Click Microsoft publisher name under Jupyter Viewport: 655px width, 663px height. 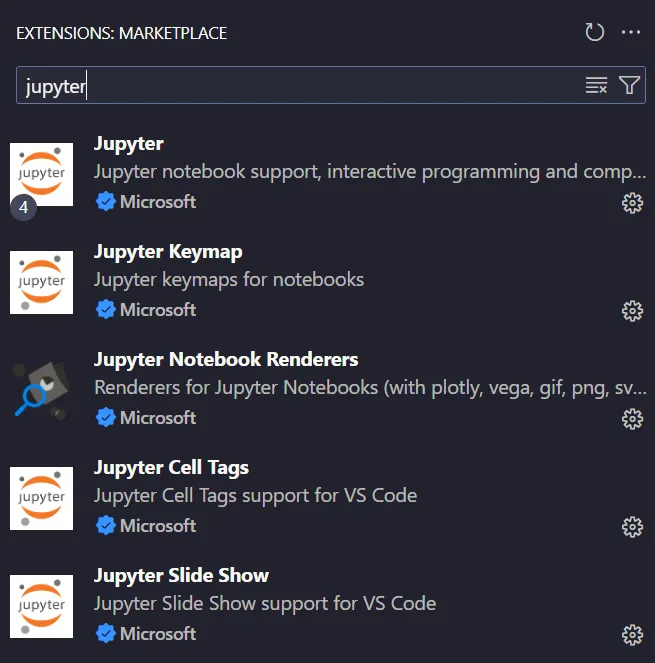158,202
